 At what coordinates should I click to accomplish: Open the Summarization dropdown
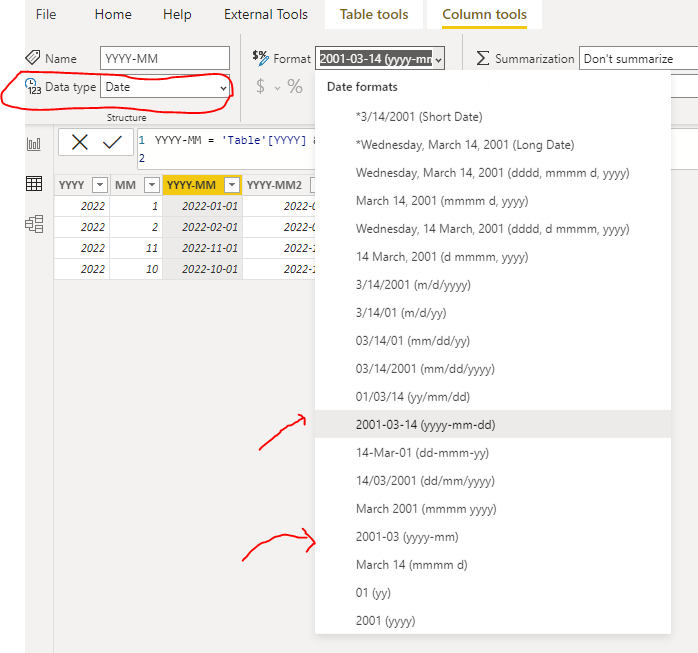tap(638, 58)
